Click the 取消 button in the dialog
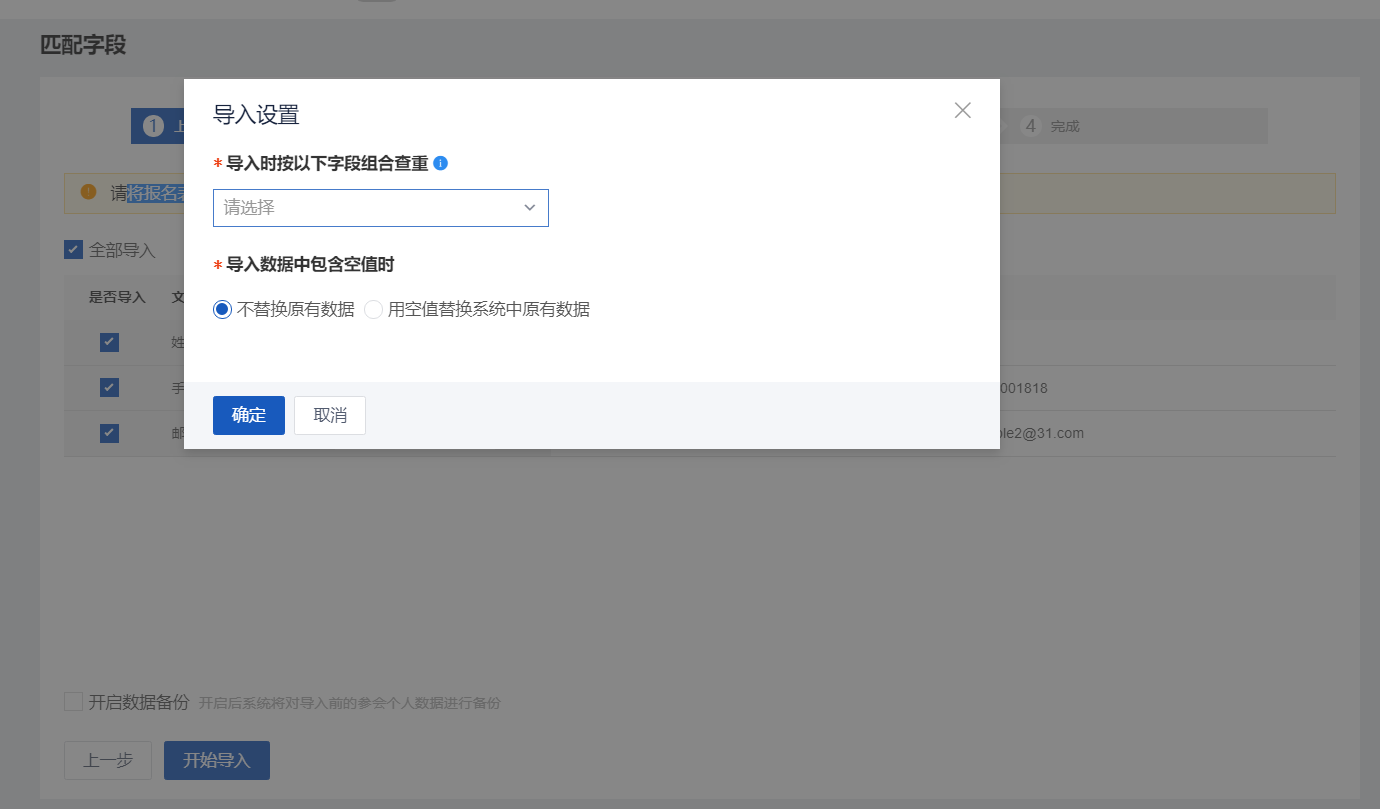Viewport: 1380px width, 809px height. tap(330, 415)
